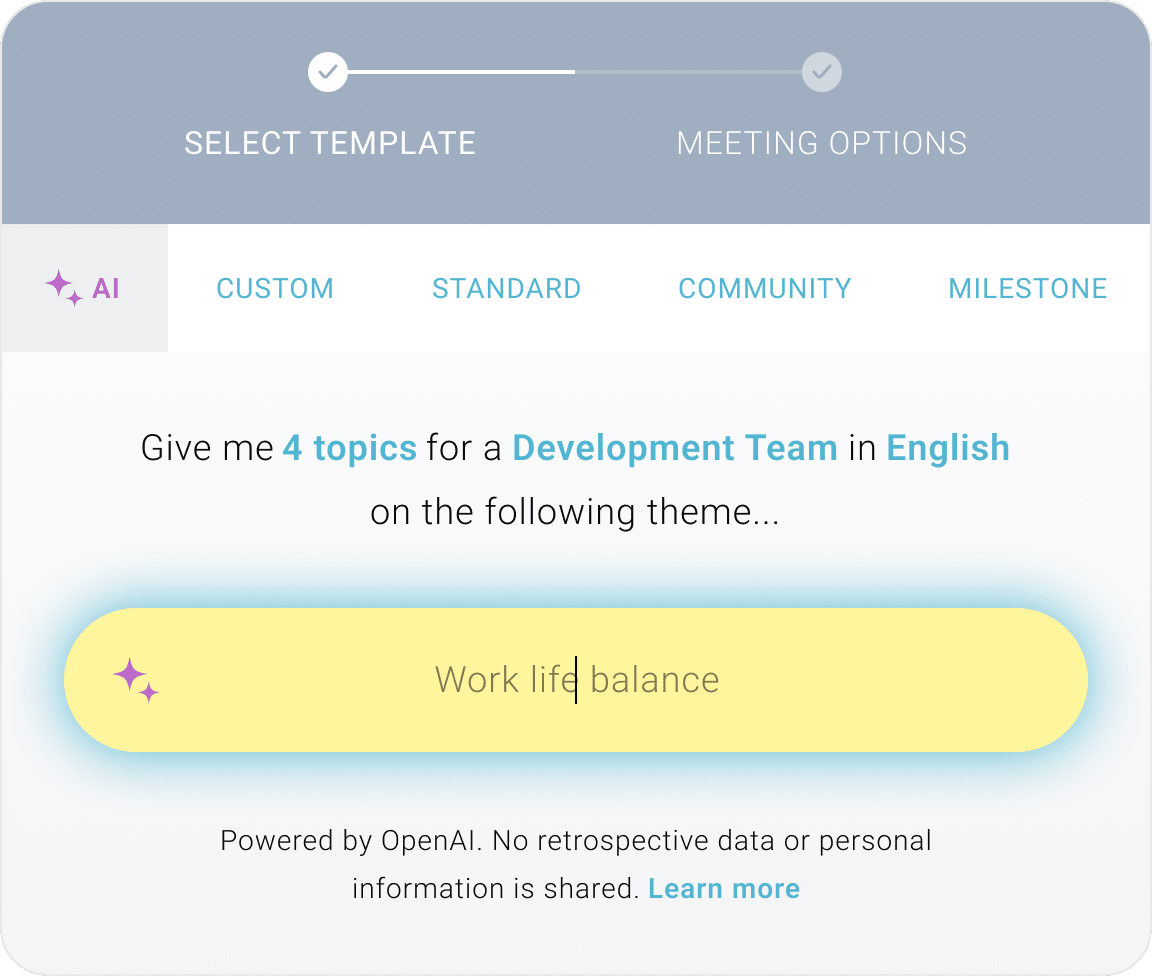
Task: Click the purple sparkle icon in AI tab
Action: coord(64,288)
